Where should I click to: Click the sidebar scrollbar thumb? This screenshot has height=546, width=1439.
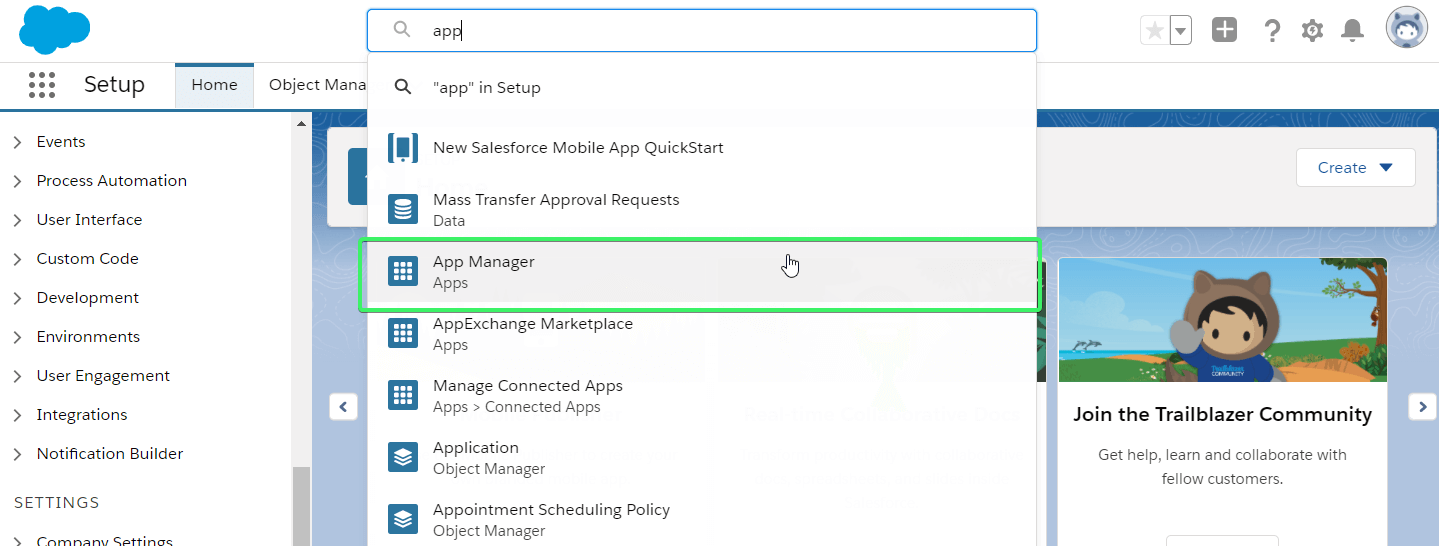[301, 506]
